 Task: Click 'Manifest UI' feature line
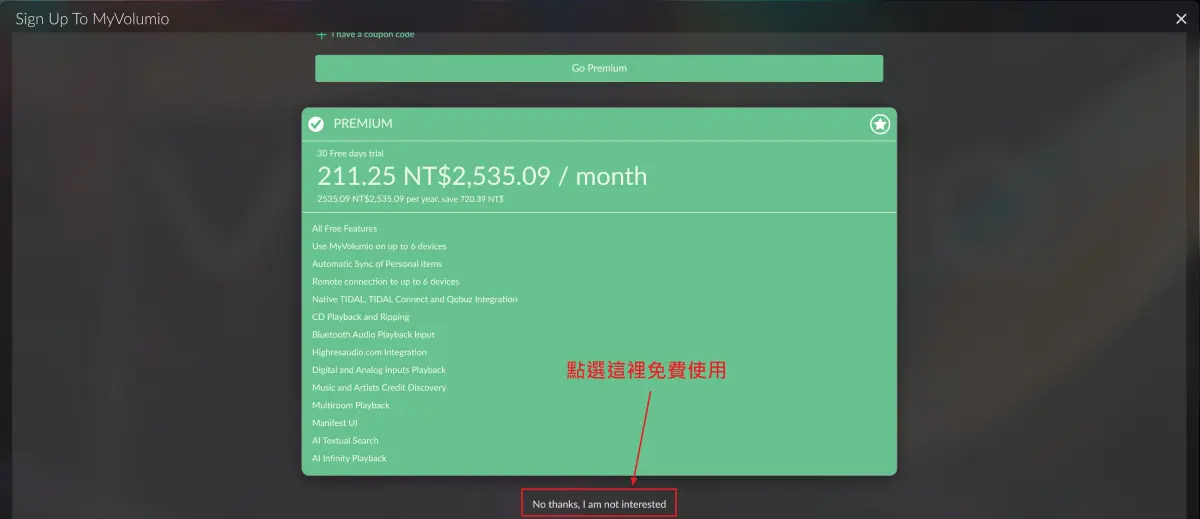point(335,423)
